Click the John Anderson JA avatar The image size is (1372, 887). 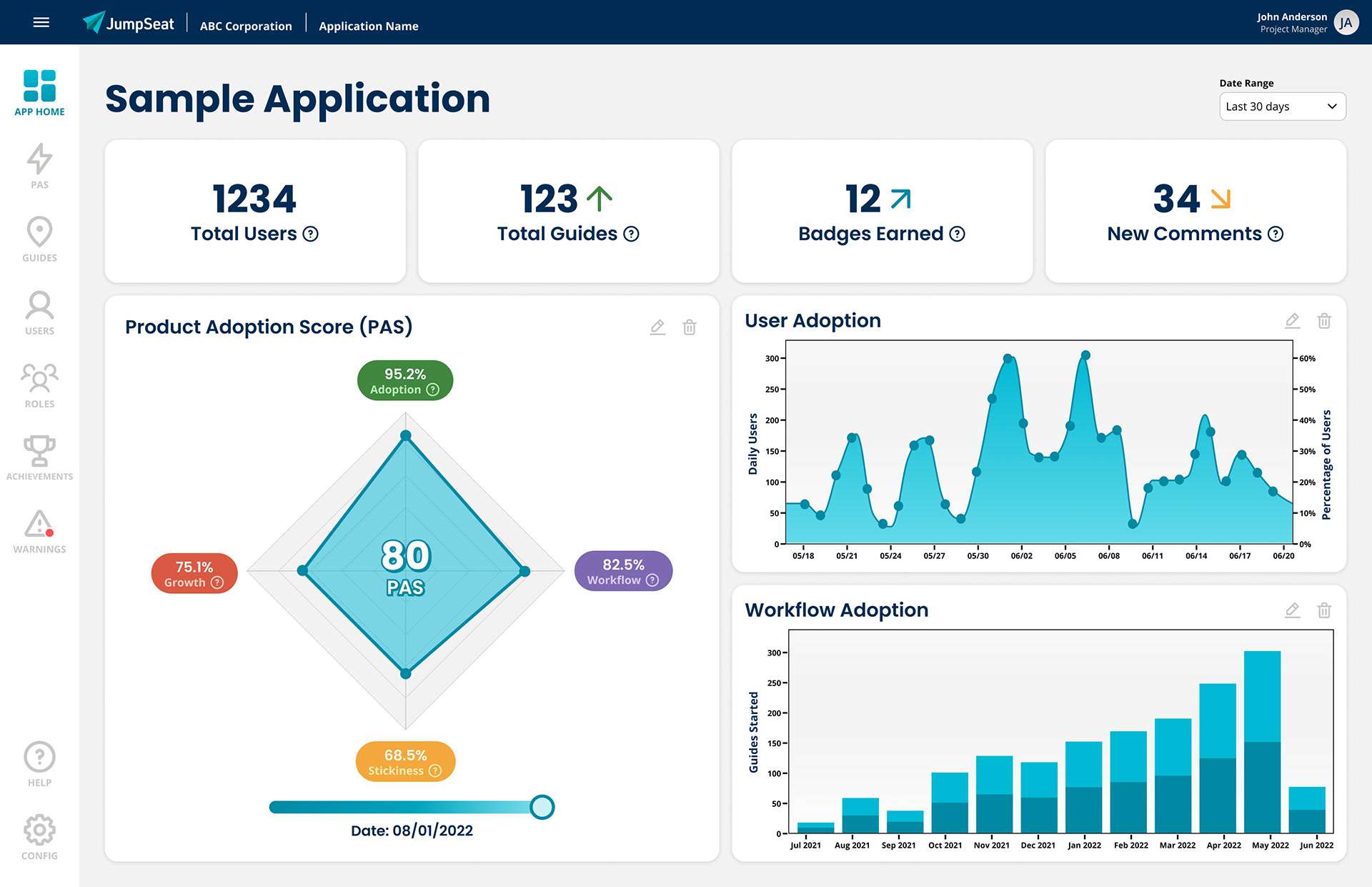click(x=1346, y=22)
